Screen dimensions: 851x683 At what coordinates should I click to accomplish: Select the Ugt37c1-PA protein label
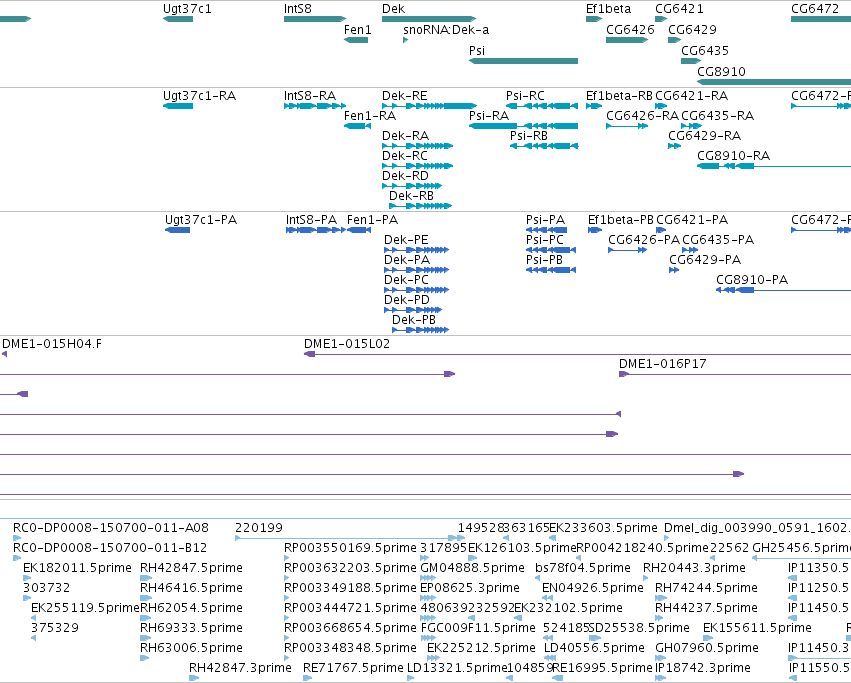pos(201,219)
